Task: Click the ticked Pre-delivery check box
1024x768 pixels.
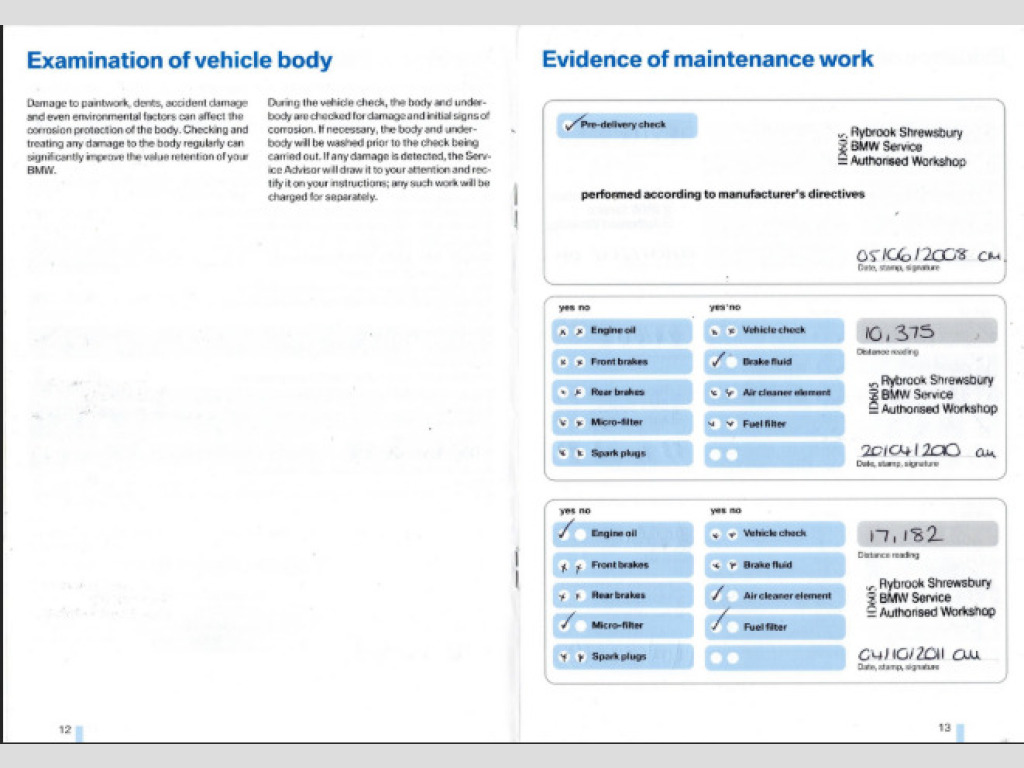Action: pos(572,125)
